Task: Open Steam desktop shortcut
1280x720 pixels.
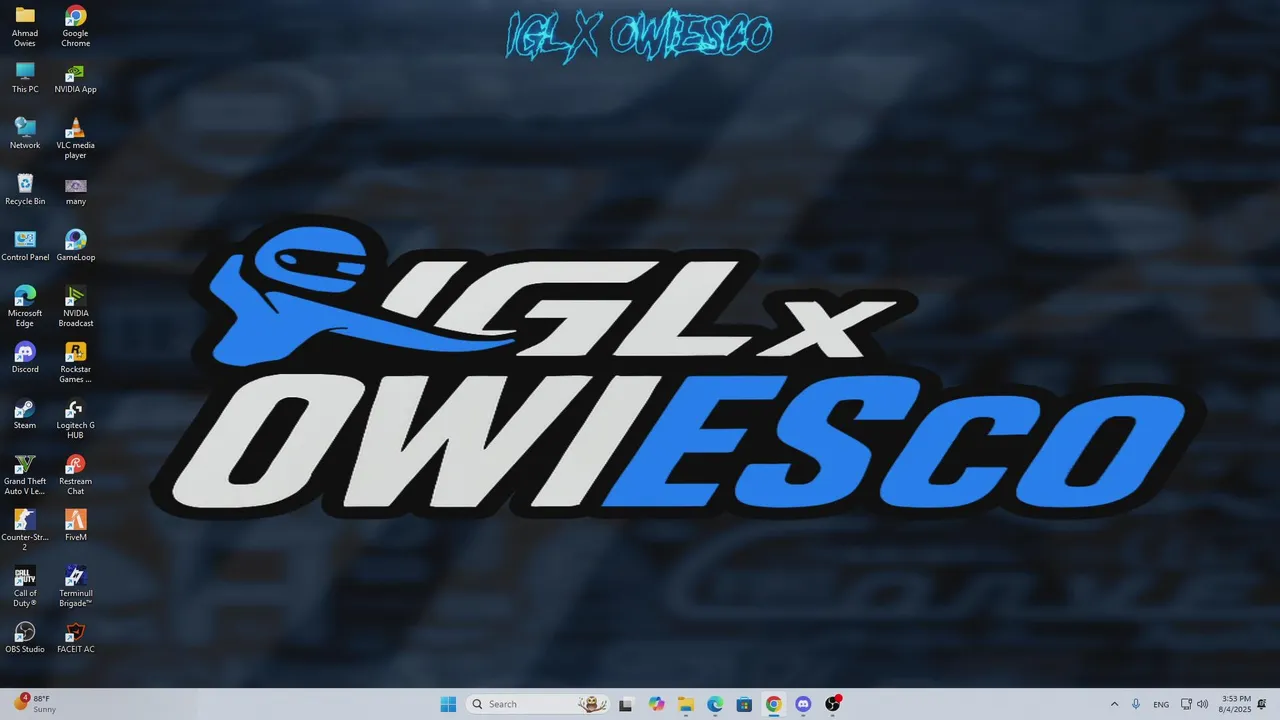Action: [x=25, y=414]
